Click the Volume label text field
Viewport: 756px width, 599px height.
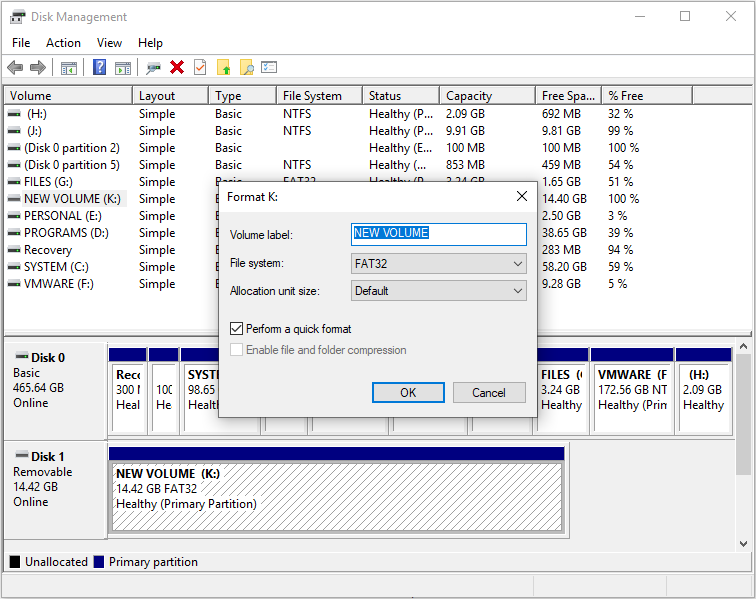439,234
